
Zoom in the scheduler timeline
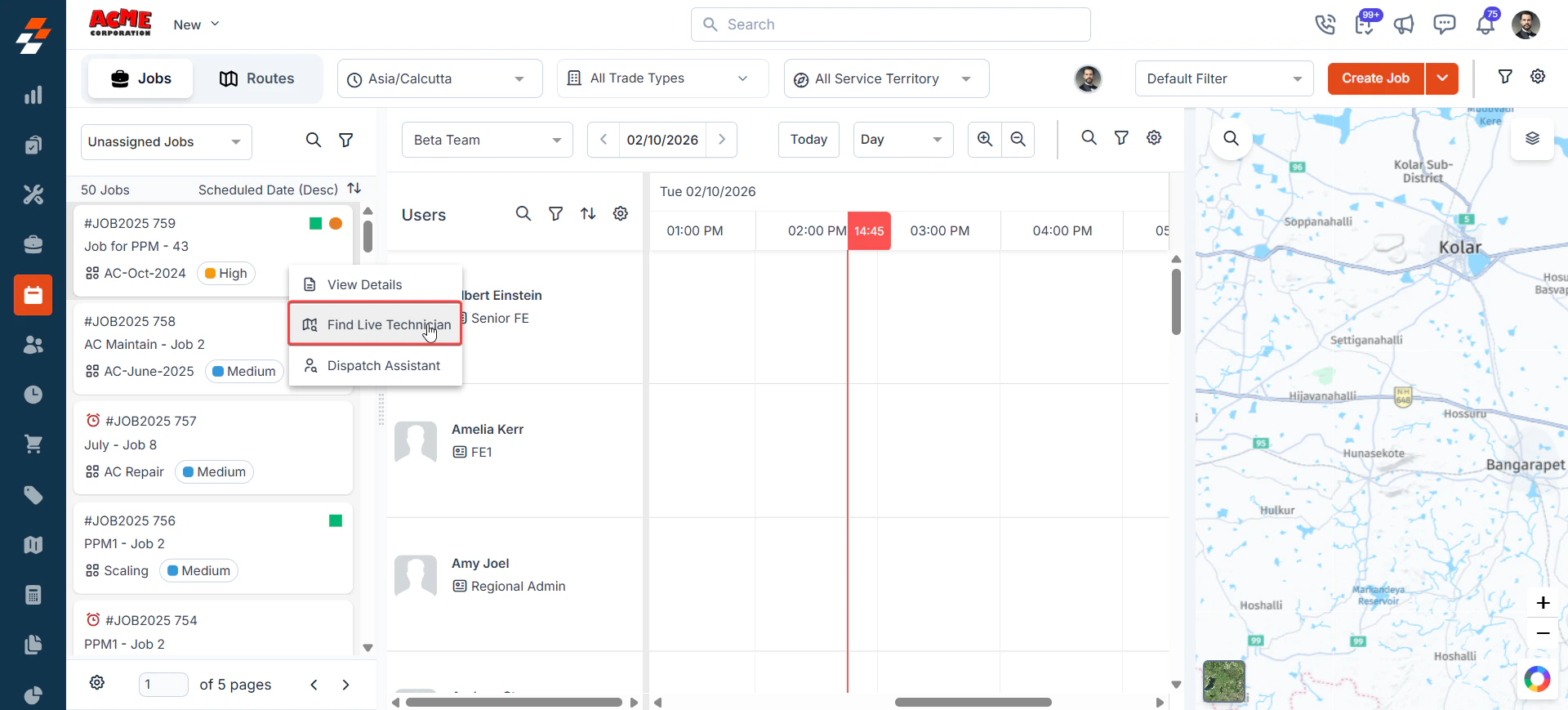(x=985, y=140)
